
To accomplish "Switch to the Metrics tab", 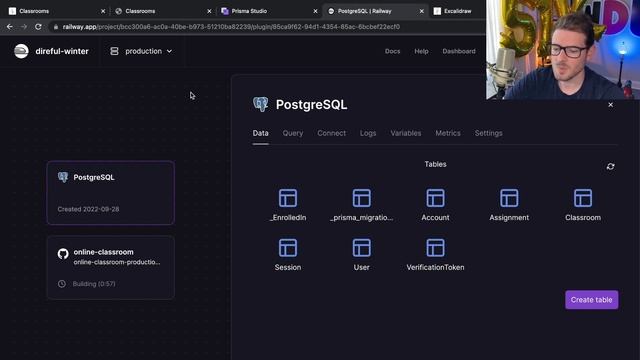I will (448, 133).
